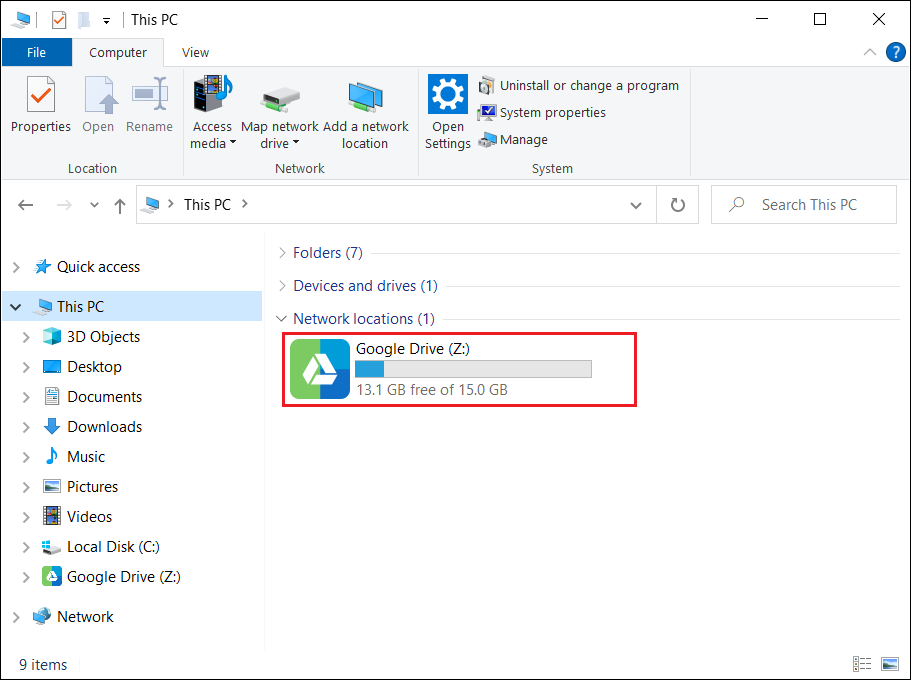
Task: Click the Up one level arrow
Action: pos(120,205)
